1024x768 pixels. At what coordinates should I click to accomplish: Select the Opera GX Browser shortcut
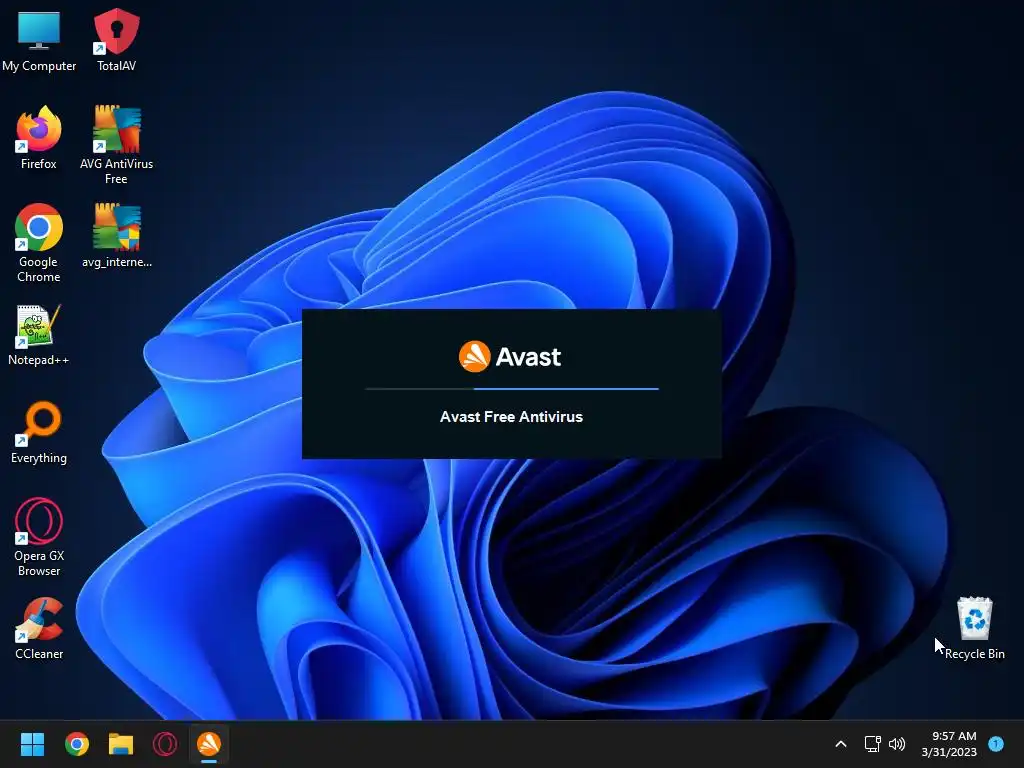tap(39, 537)
